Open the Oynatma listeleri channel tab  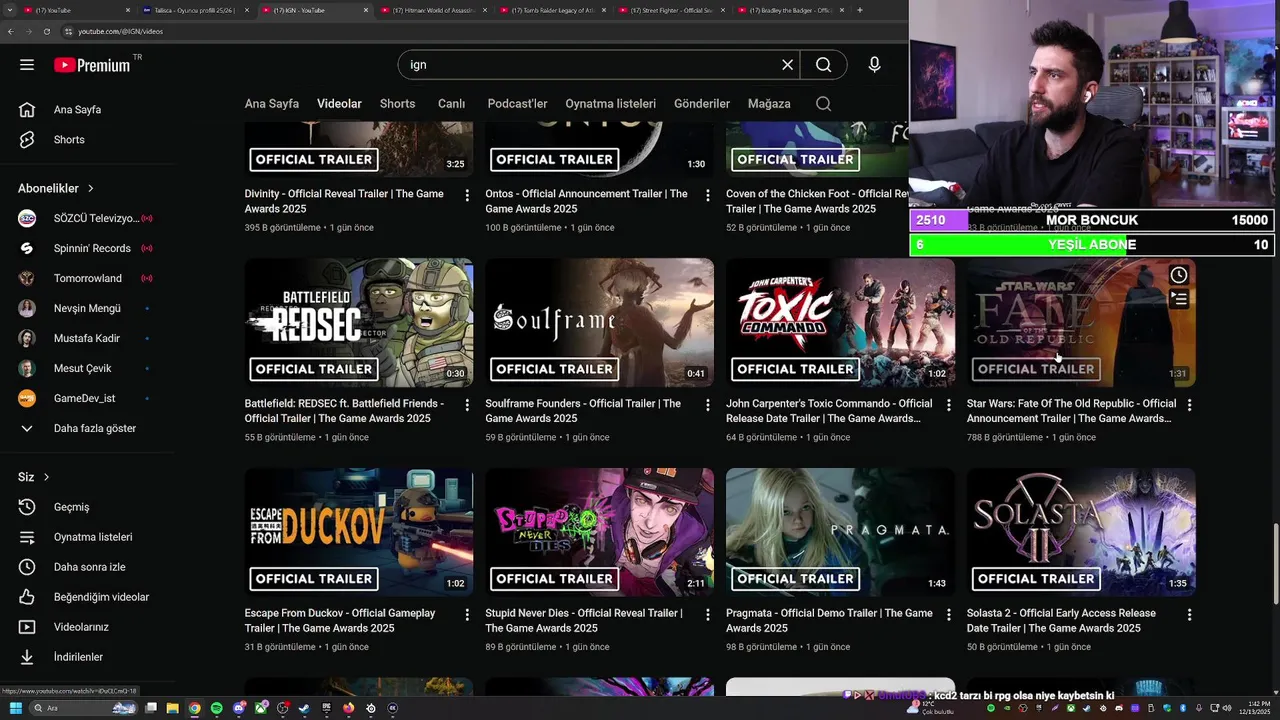point(611,104)
